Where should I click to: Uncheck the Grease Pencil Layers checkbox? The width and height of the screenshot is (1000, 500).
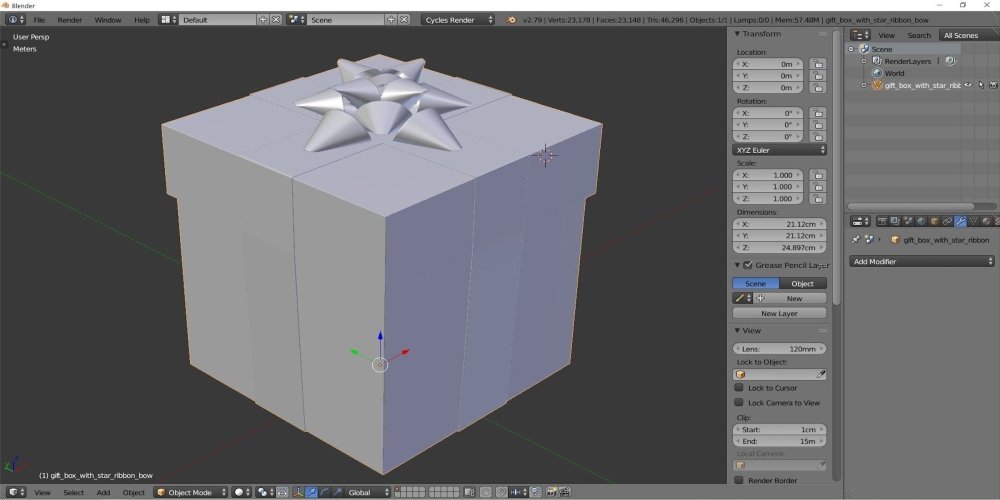point(748,265)
